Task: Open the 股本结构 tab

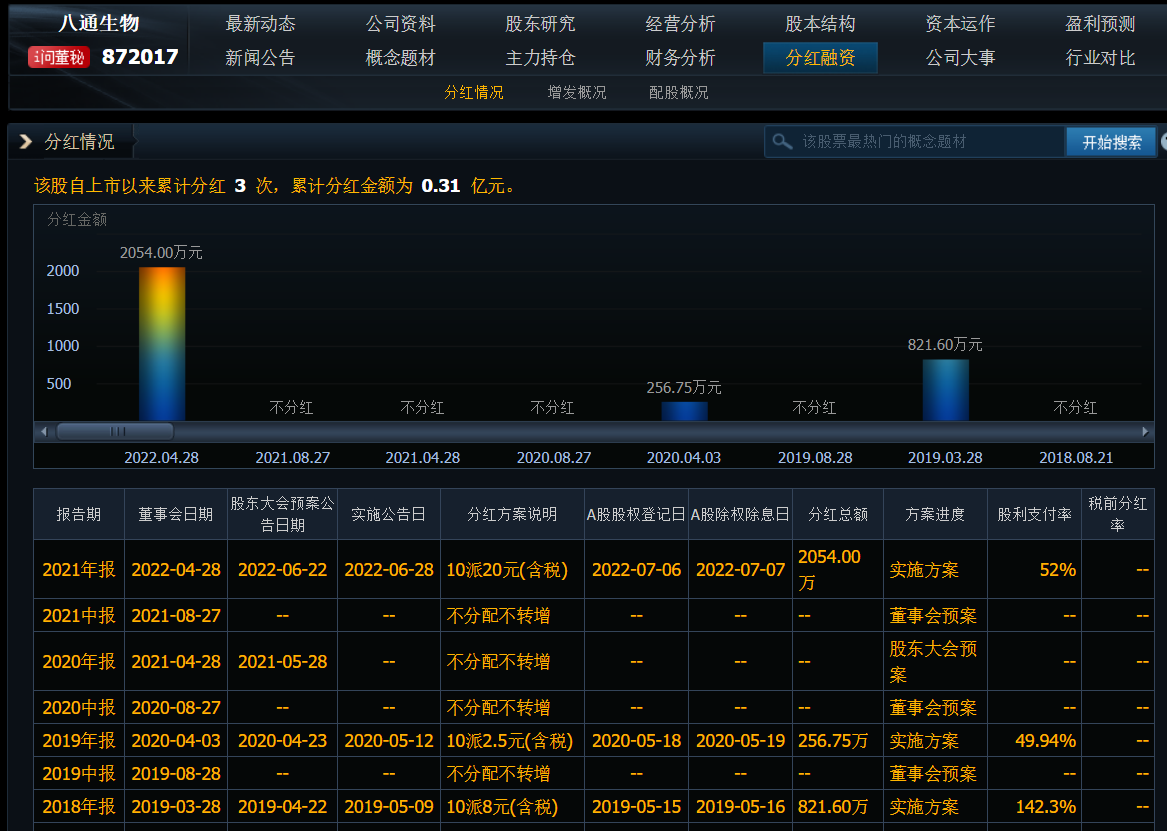Action: [820, 24]
